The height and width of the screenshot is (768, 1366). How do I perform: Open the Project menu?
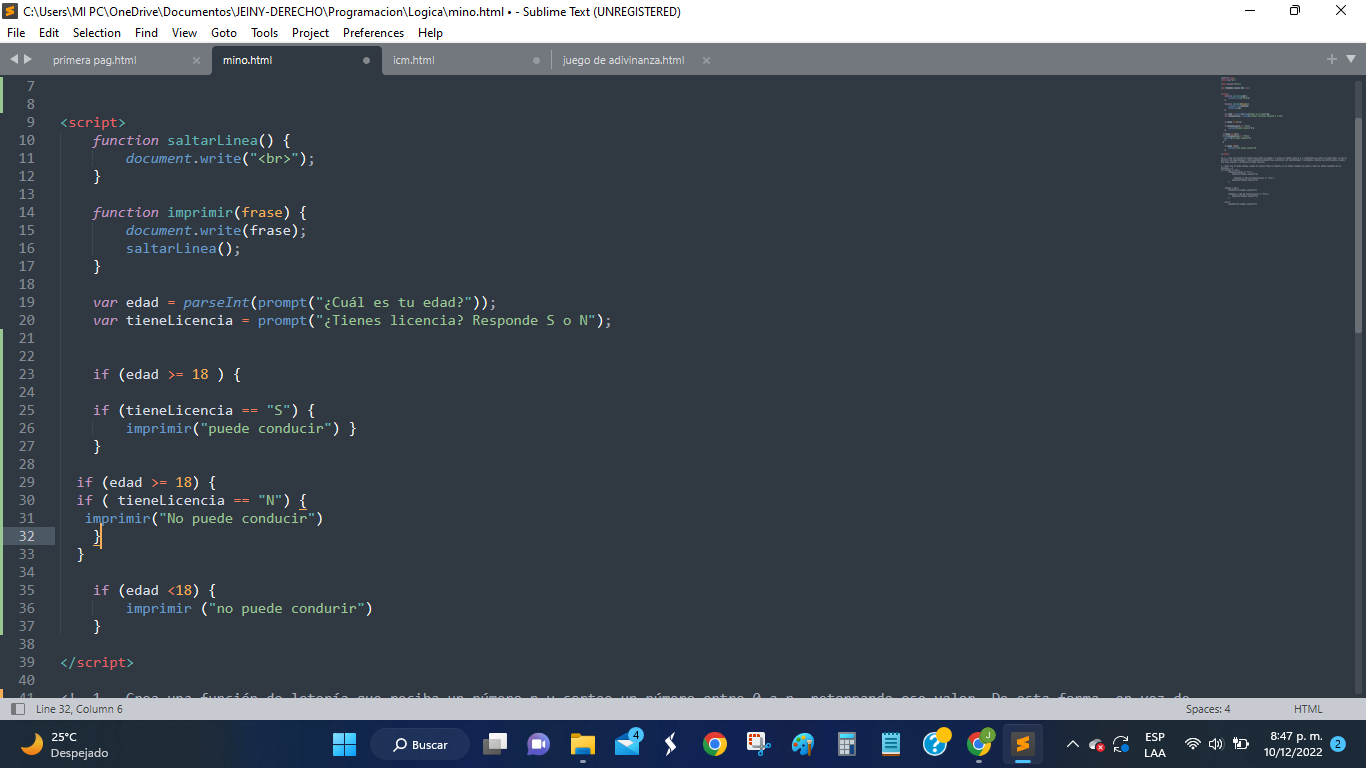pyautogui.click(x=310, y=33)
